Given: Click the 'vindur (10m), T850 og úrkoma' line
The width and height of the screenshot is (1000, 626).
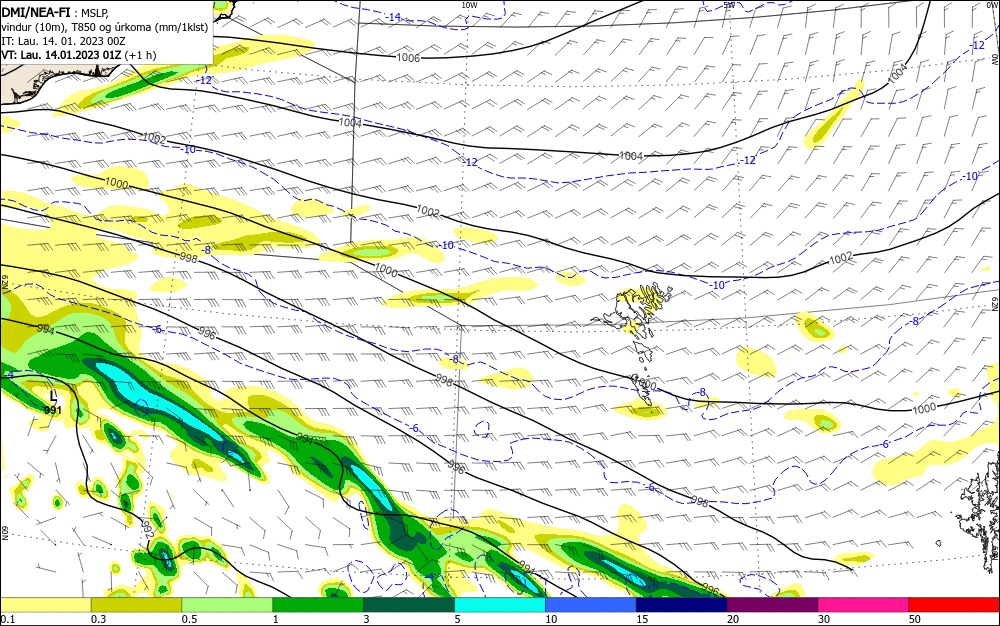Looking at the screenshot, I should 105,27.
